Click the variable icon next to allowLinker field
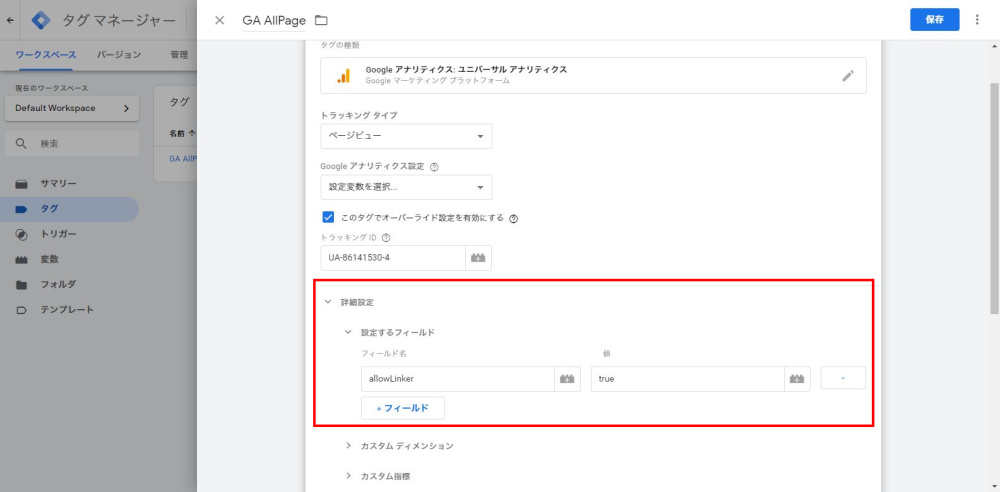 pyautogui.click(x=567, y=379)
